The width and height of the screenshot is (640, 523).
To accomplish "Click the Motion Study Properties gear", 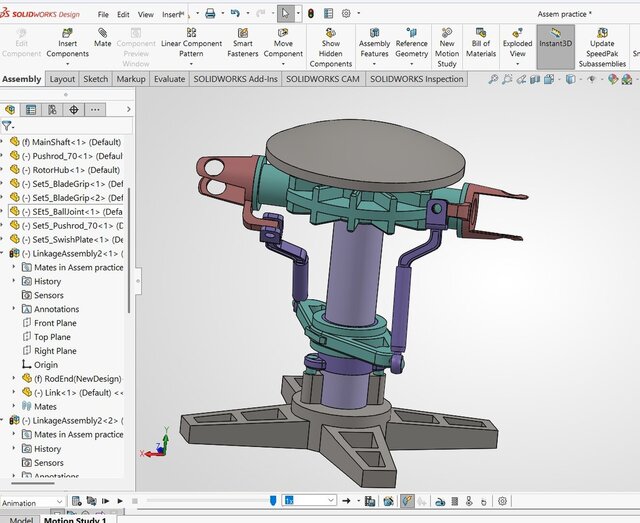I will pos(502,501).
